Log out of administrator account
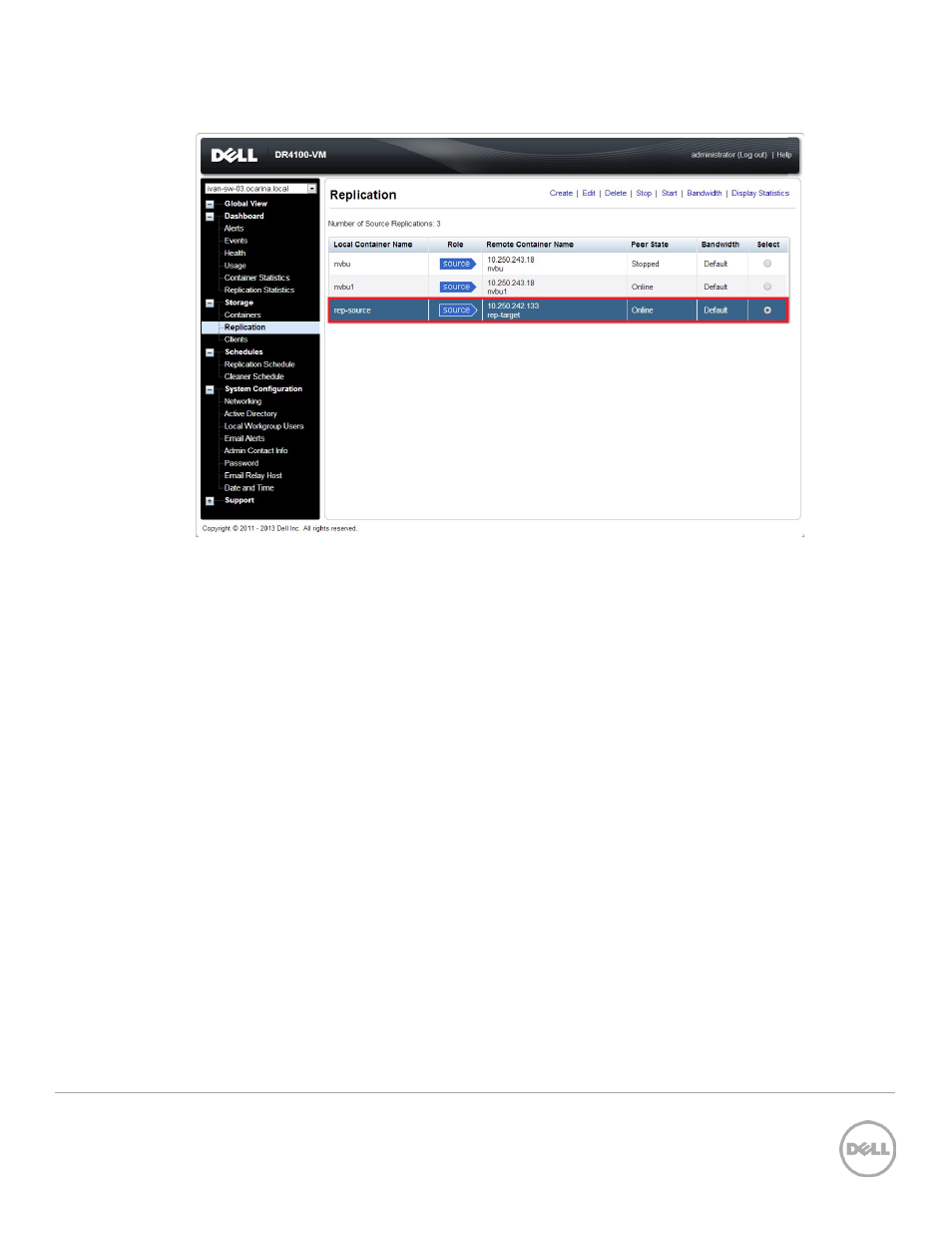The height and width of the screenshot is (1233, 952). (752, 155)
